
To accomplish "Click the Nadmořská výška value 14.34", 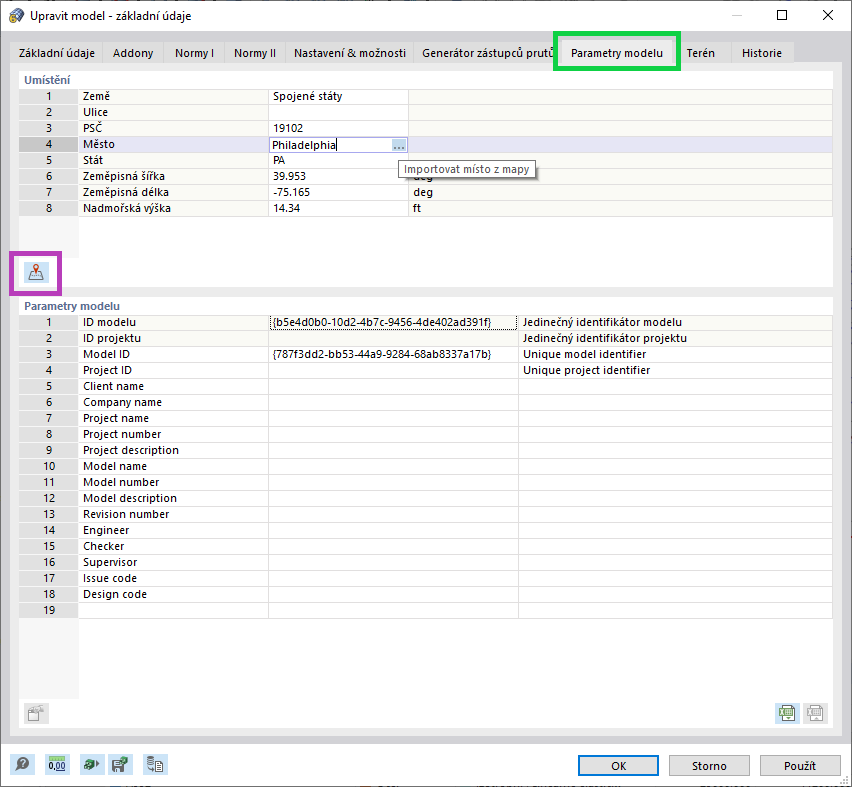I will (x=338, y=208).
